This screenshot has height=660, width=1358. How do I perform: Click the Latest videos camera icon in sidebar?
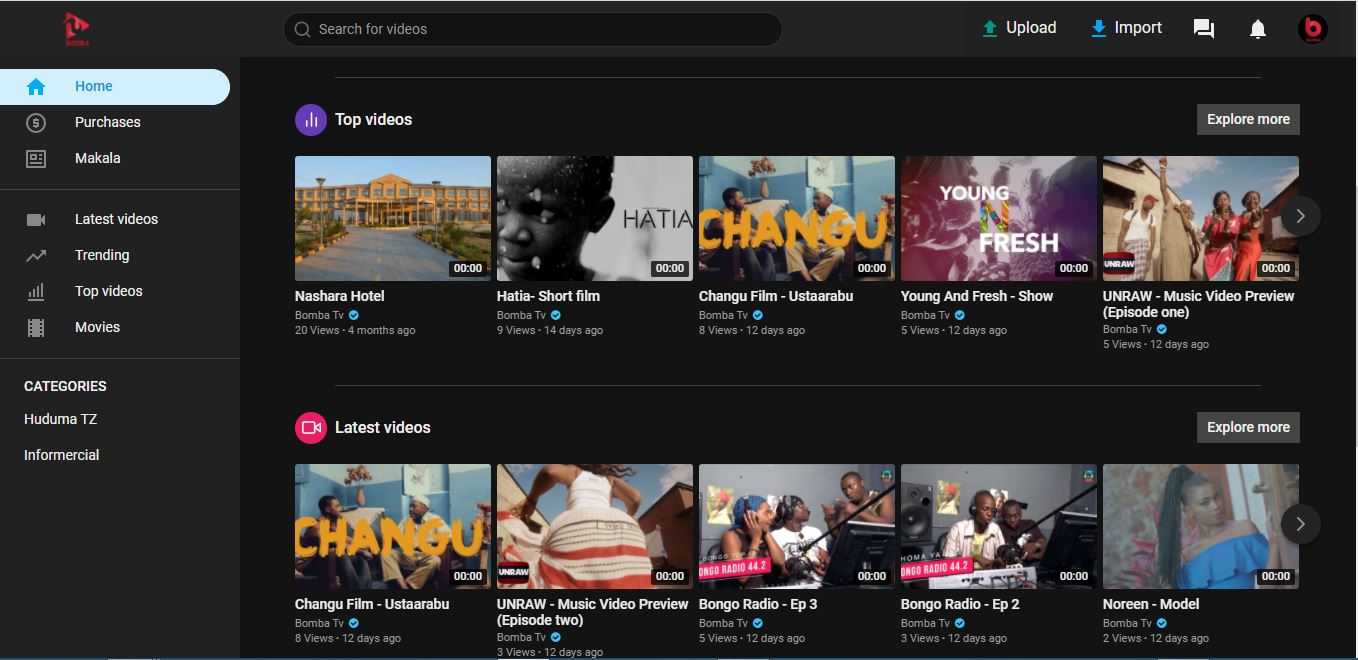click(36, 219)
